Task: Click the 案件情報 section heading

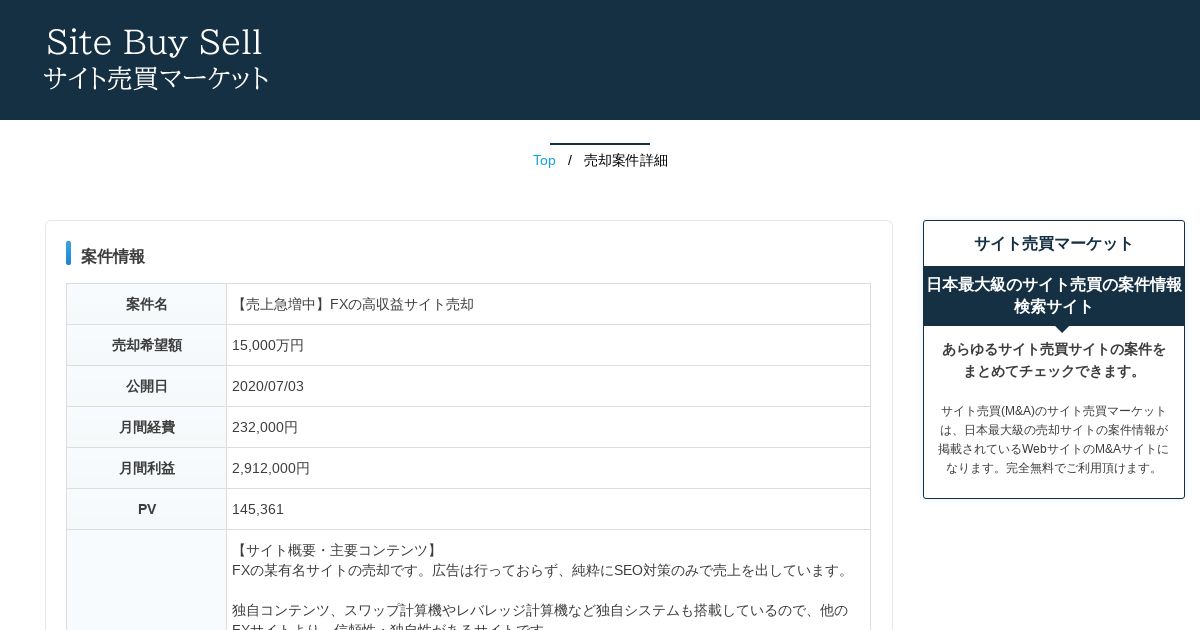Action: click(113, 256)
